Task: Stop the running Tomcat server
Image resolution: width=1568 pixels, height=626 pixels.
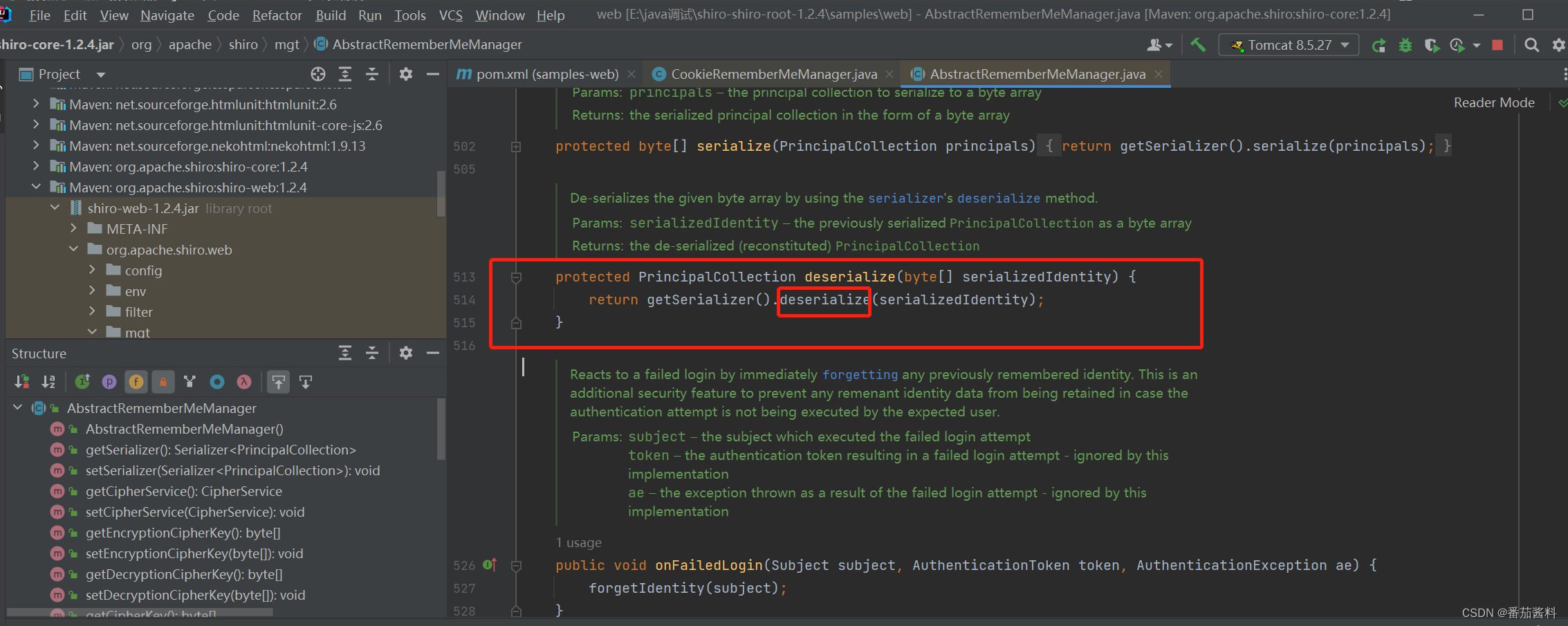Action: tap(1497, 45)
